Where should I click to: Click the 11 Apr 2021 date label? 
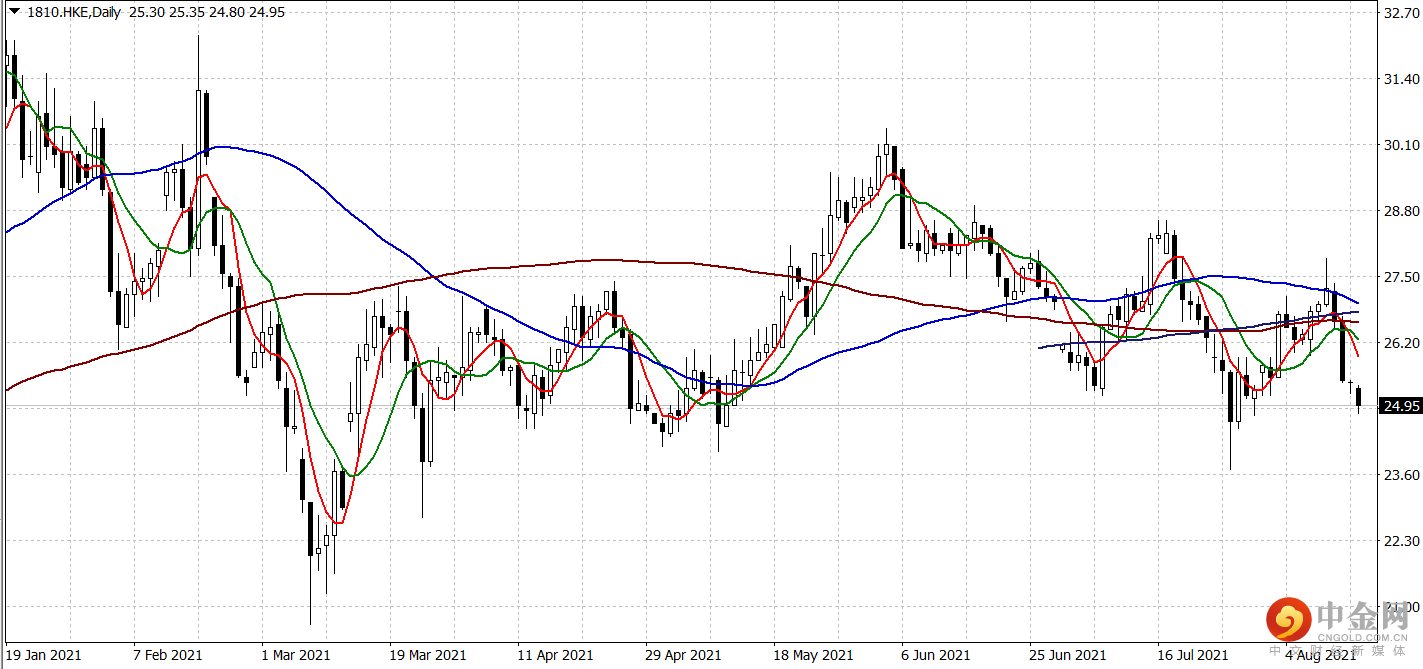point(555,655)
